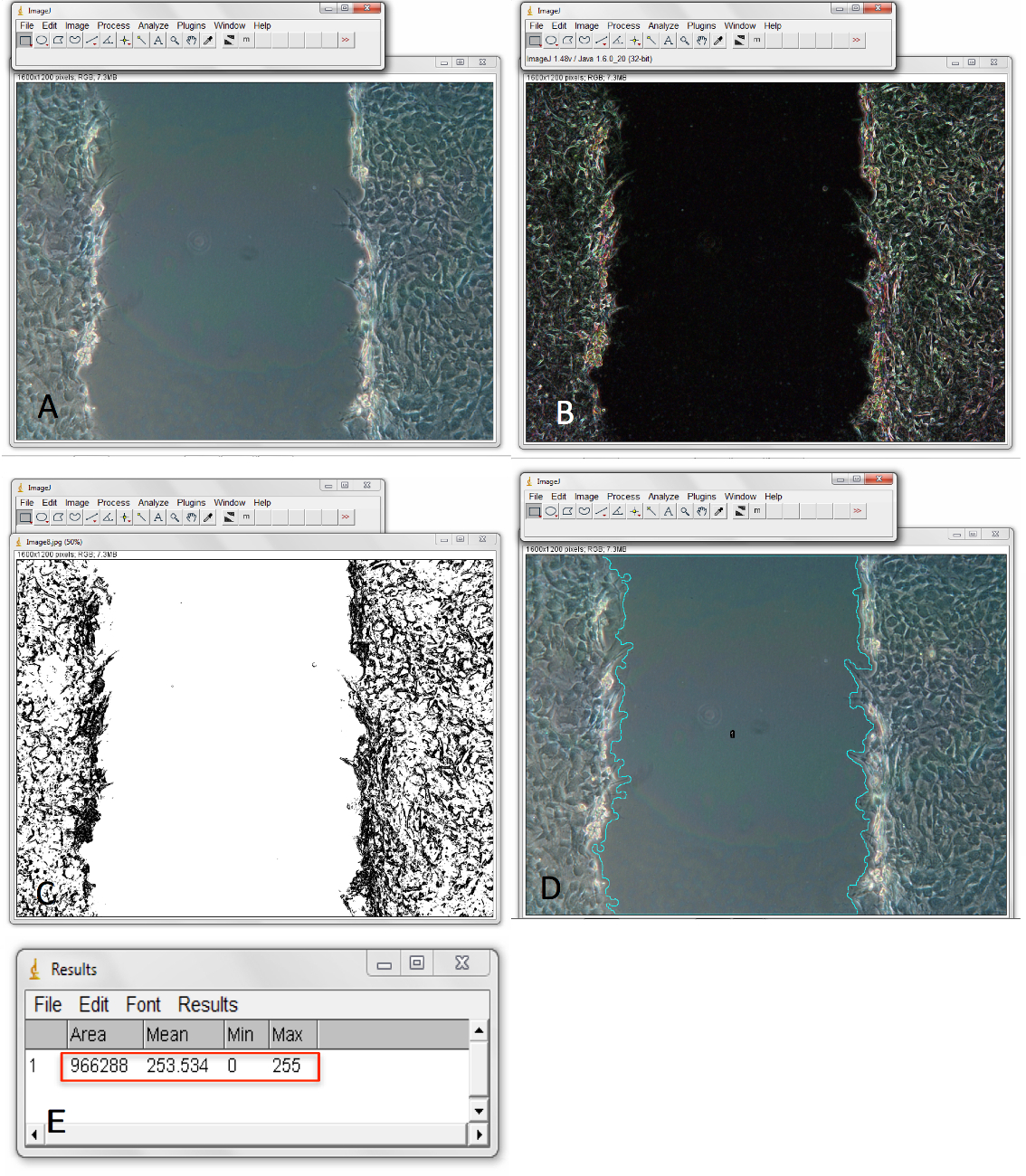Click Max column header in Results table
Image resolution: width=1026 pixels, height=1176 pixels.
pyautogui.click(x=294, y=1035)
